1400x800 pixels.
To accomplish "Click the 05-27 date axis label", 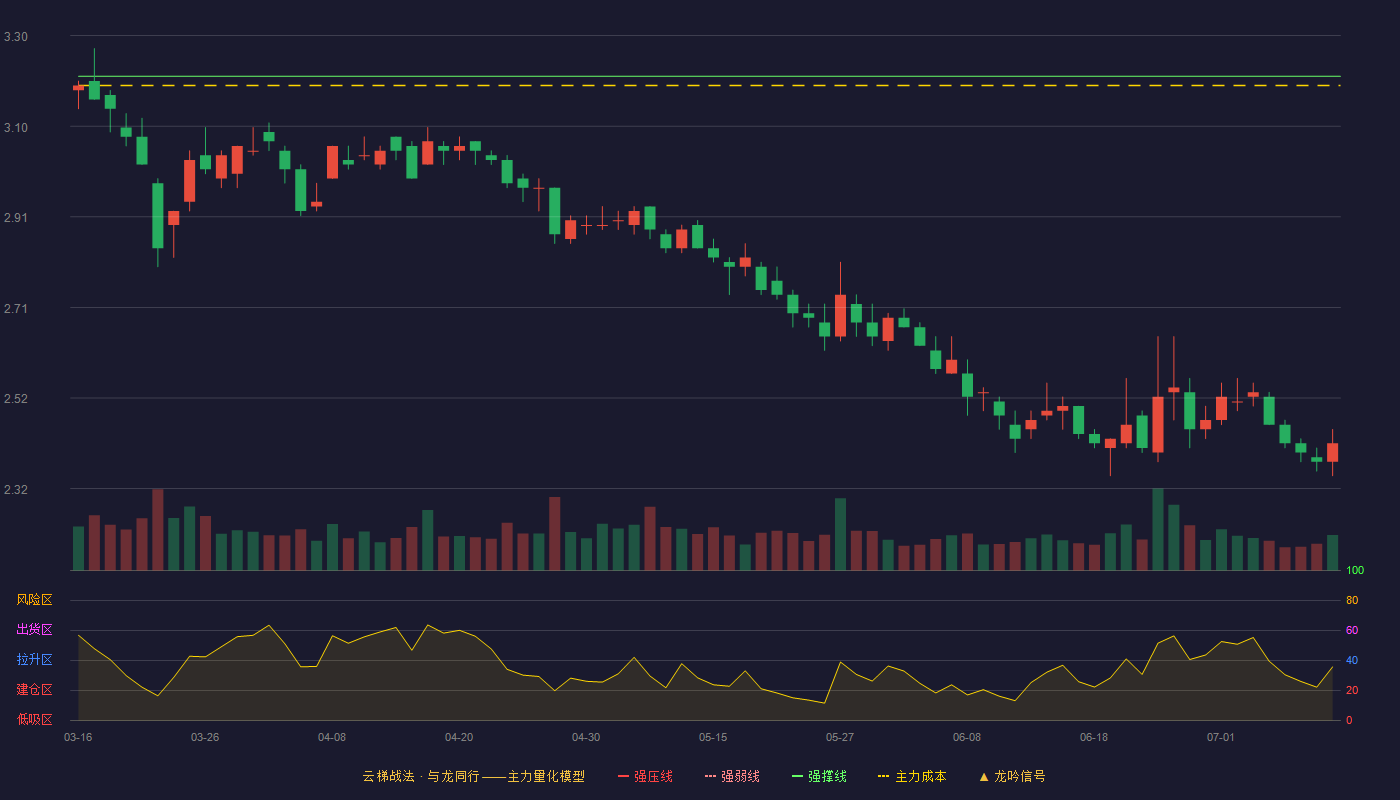I will tap(840, 737).
